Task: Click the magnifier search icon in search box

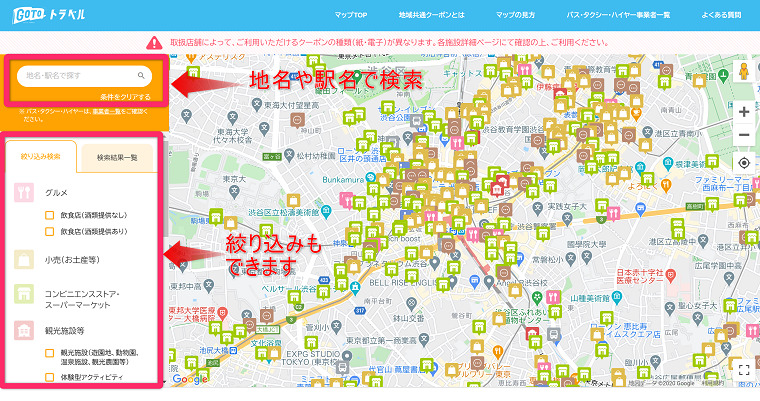Action: [x=141, y=76]
